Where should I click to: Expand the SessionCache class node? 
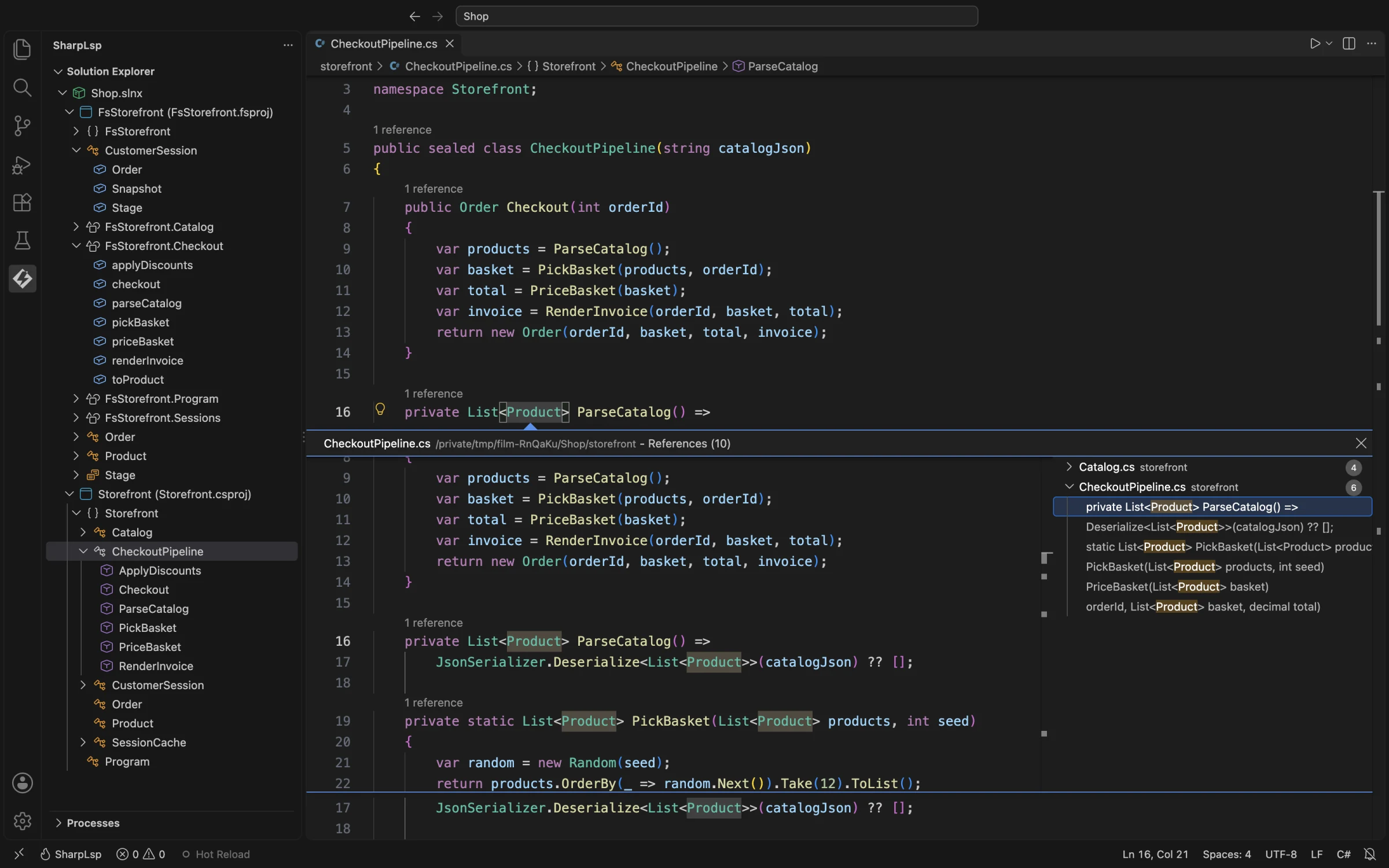83,742
